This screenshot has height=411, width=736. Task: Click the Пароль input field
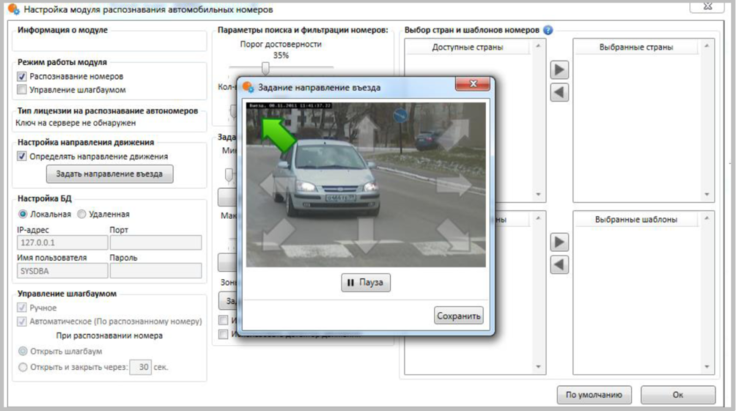(156, 271)
